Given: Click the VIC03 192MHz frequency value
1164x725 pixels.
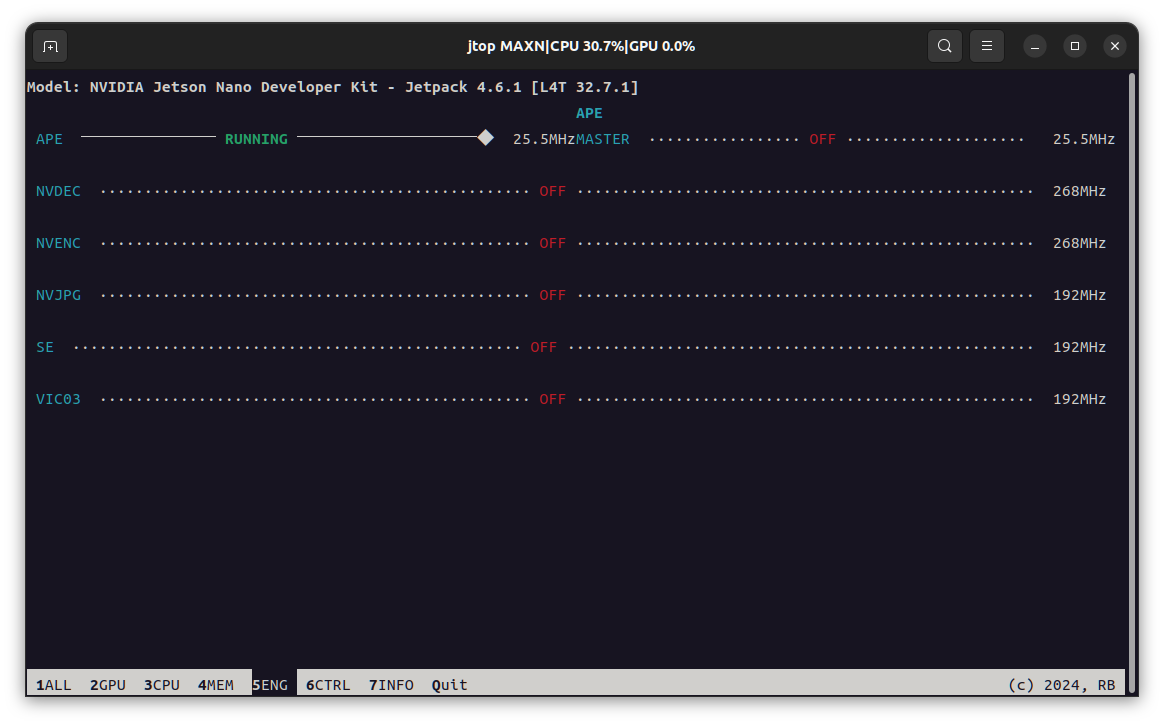Looking at the screenshot, I should click(x=1079, y=399).
